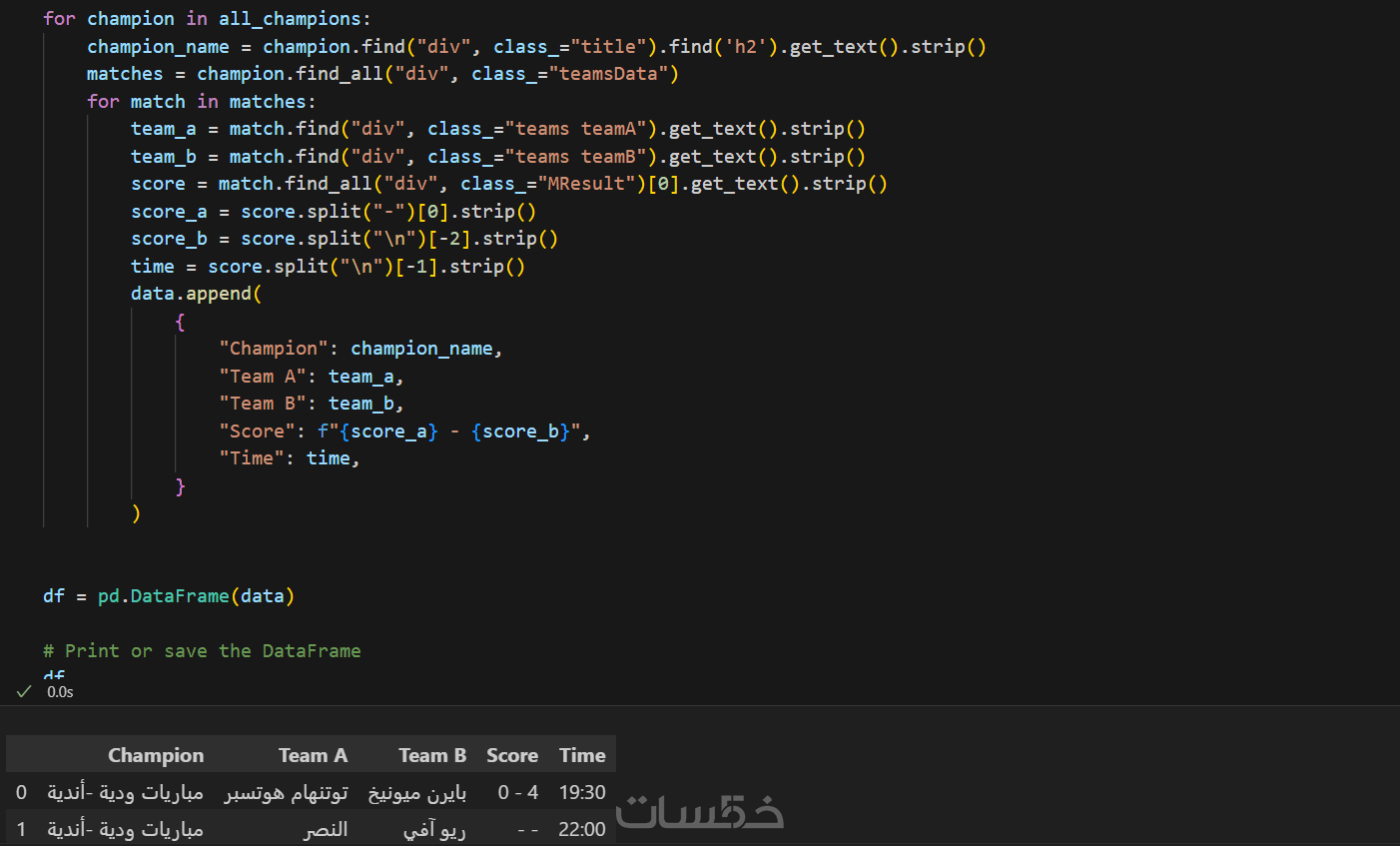Click the ريو آفي Team B cell
This screenshot has height=846, width=1400.
tap(434, 829)
